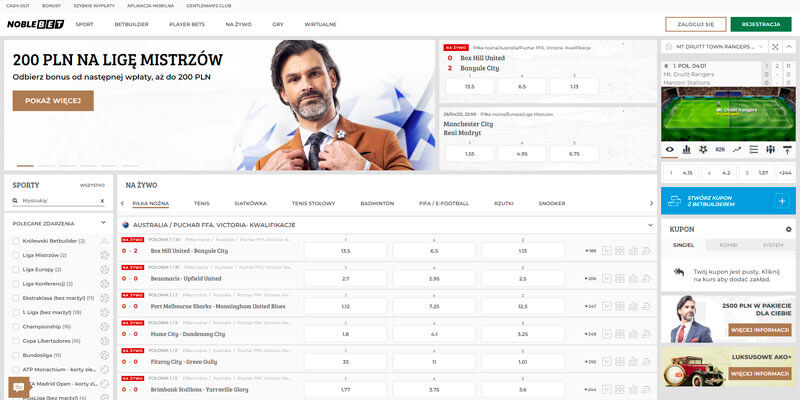Open pitch view icon for Hume City row

620,334
